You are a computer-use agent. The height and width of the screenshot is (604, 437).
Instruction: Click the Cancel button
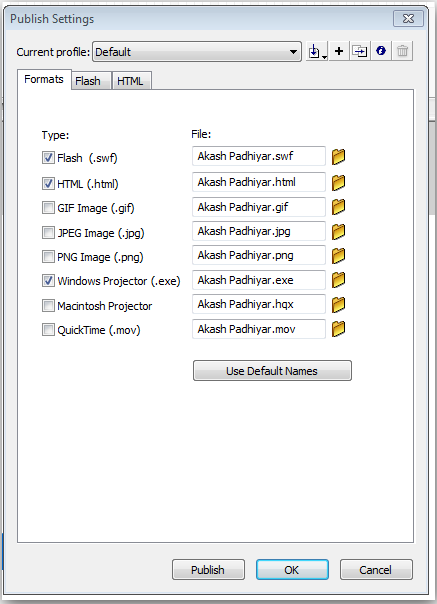376,570
